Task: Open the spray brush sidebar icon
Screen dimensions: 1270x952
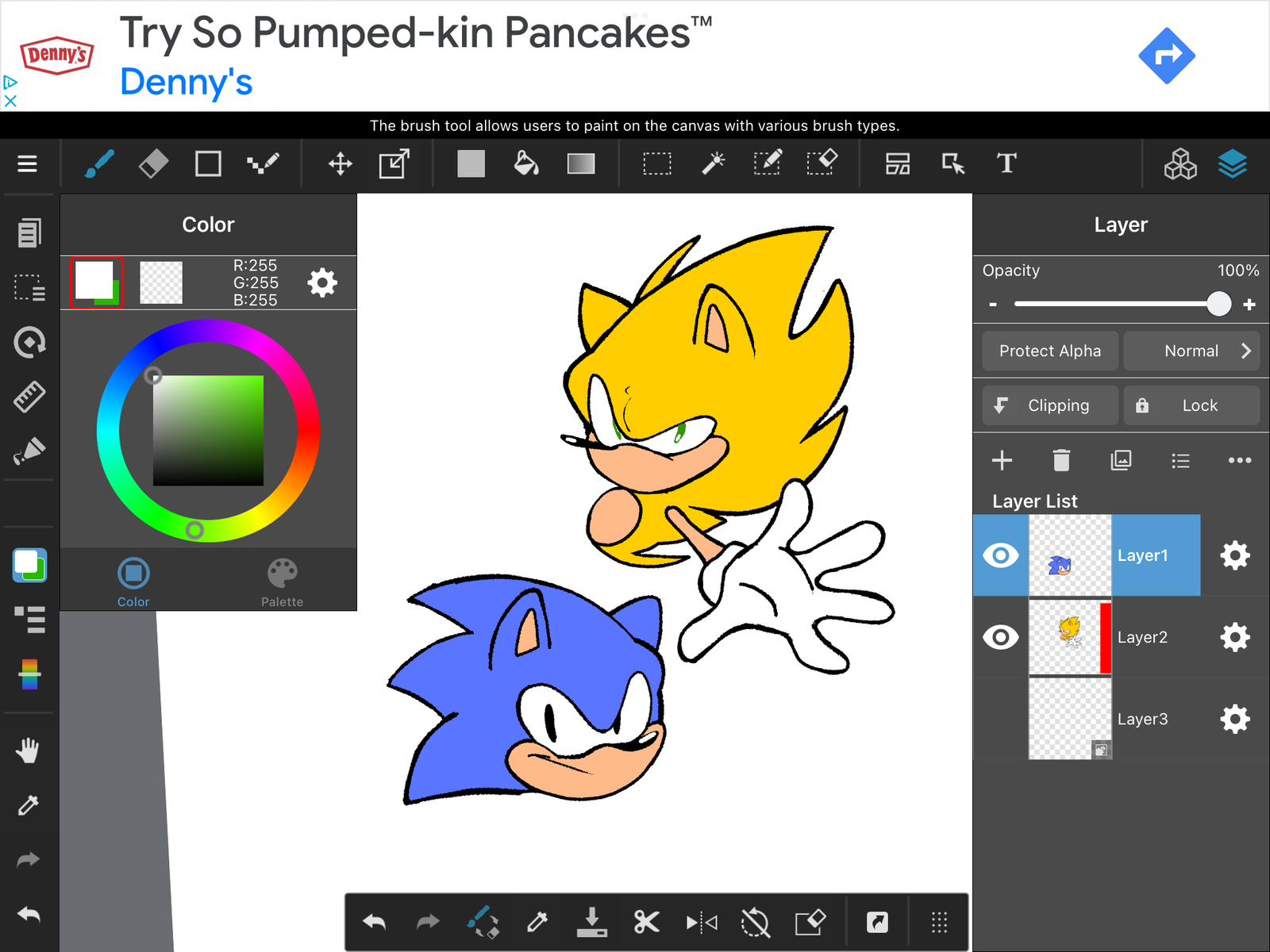Action: (x=29, y=451)
